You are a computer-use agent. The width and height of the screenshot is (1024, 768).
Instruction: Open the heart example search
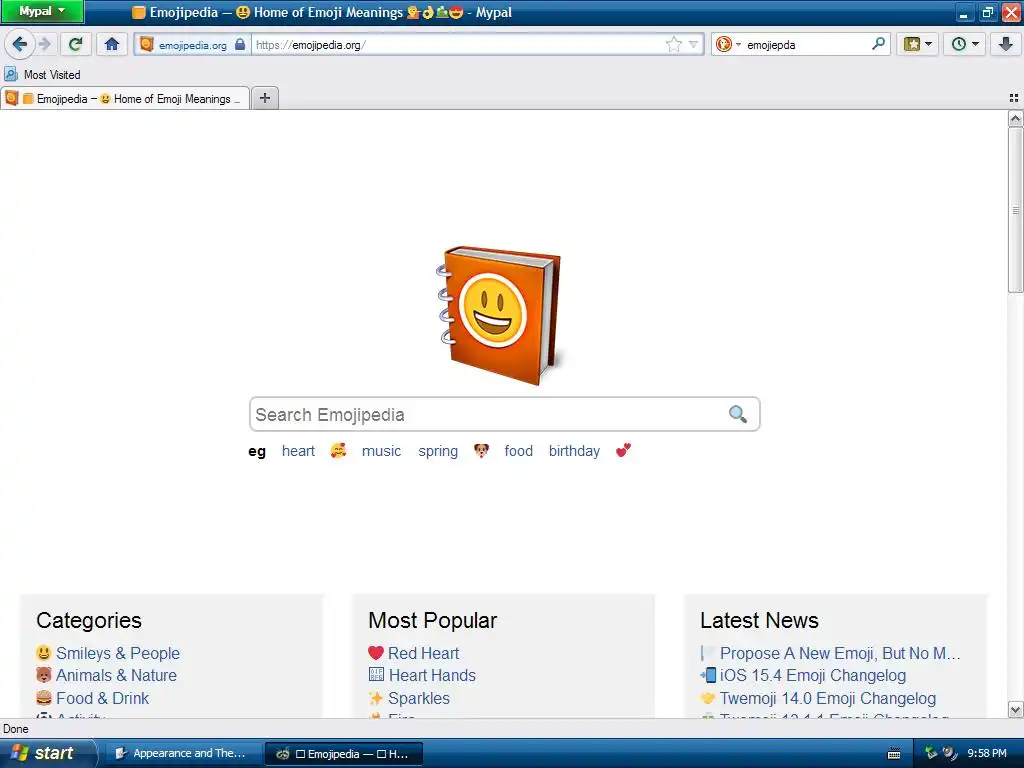point(298,451)
